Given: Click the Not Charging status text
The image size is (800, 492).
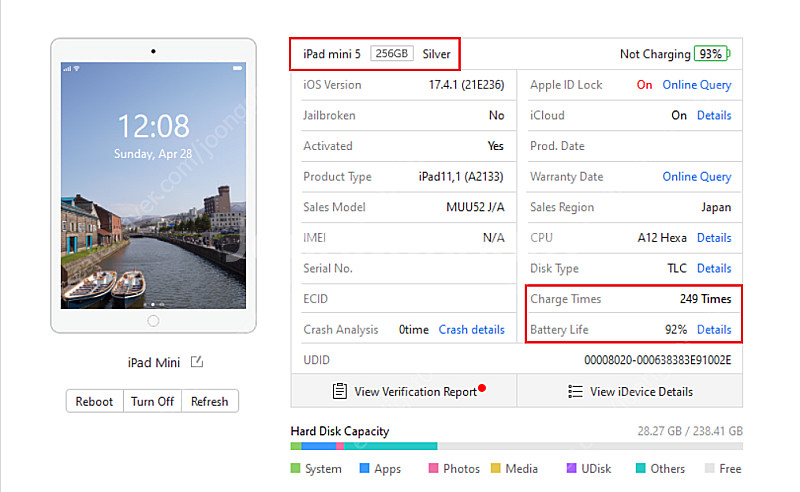Looking at the screenshot, I should tap(655, 54).
